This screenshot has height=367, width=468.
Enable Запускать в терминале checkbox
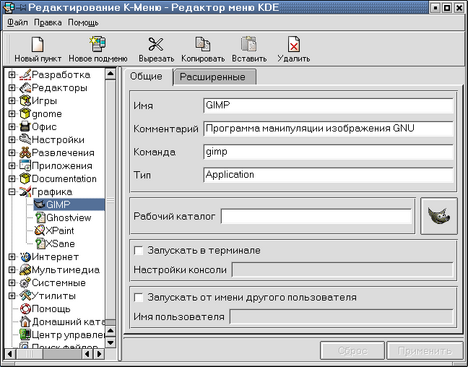click(138, 250)
